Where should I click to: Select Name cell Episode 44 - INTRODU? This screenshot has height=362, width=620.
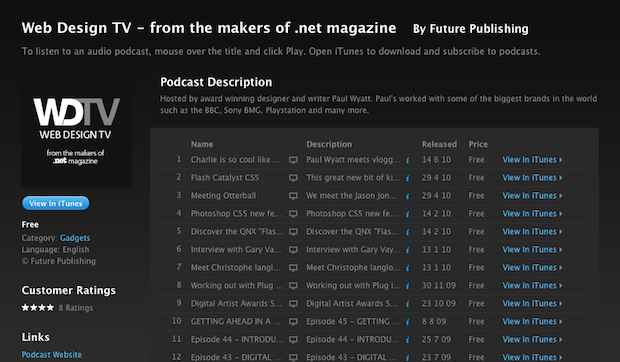237,339
